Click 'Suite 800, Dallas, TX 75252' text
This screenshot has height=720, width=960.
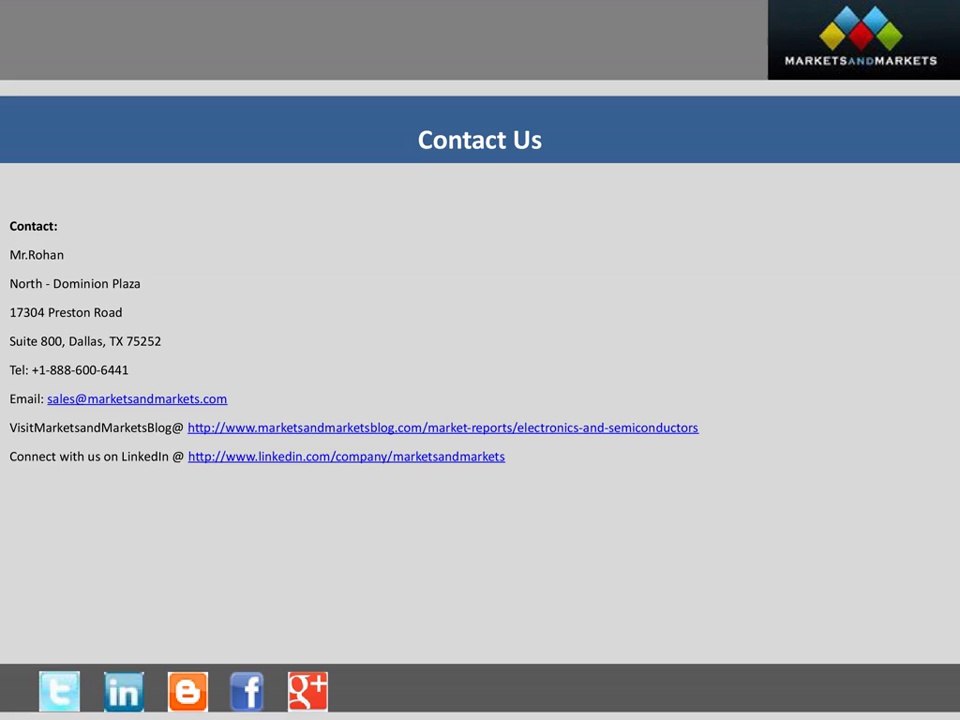85,341
